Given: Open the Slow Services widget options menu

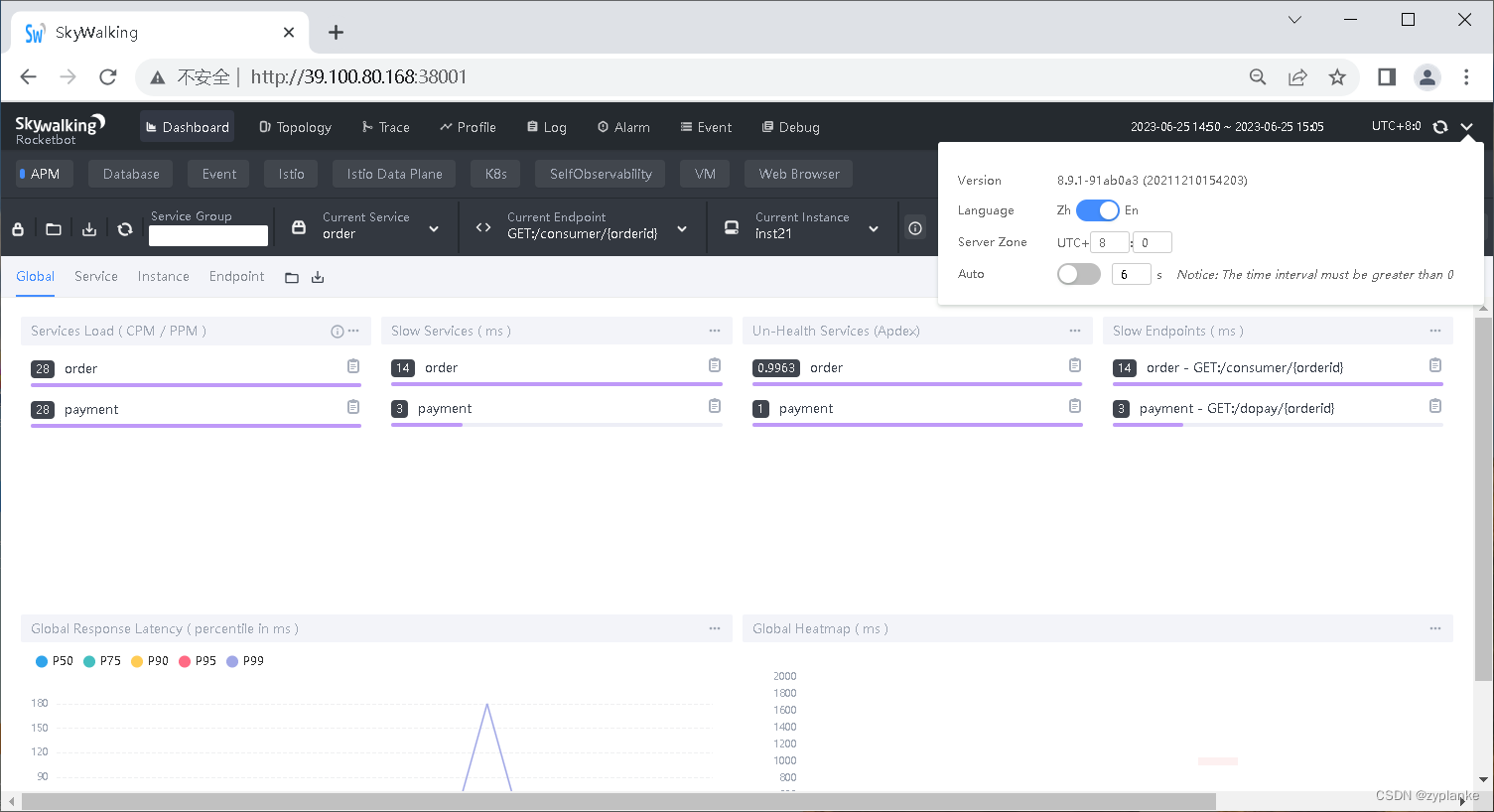Looking at the screenshot, I should tap(714, 330).
